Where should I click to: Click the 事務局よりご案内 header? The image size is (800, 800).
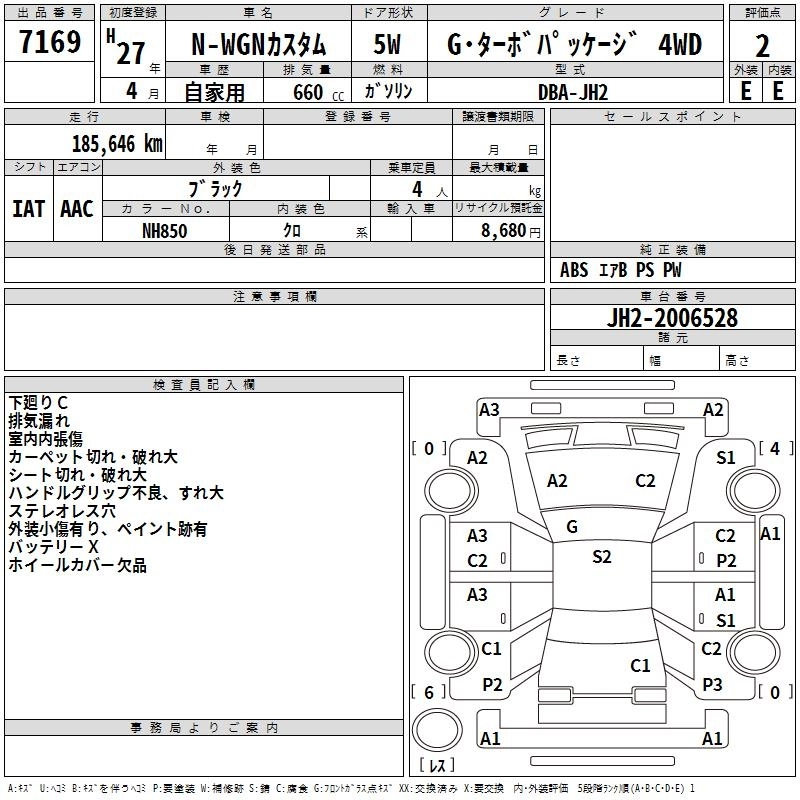coord(204,728)
